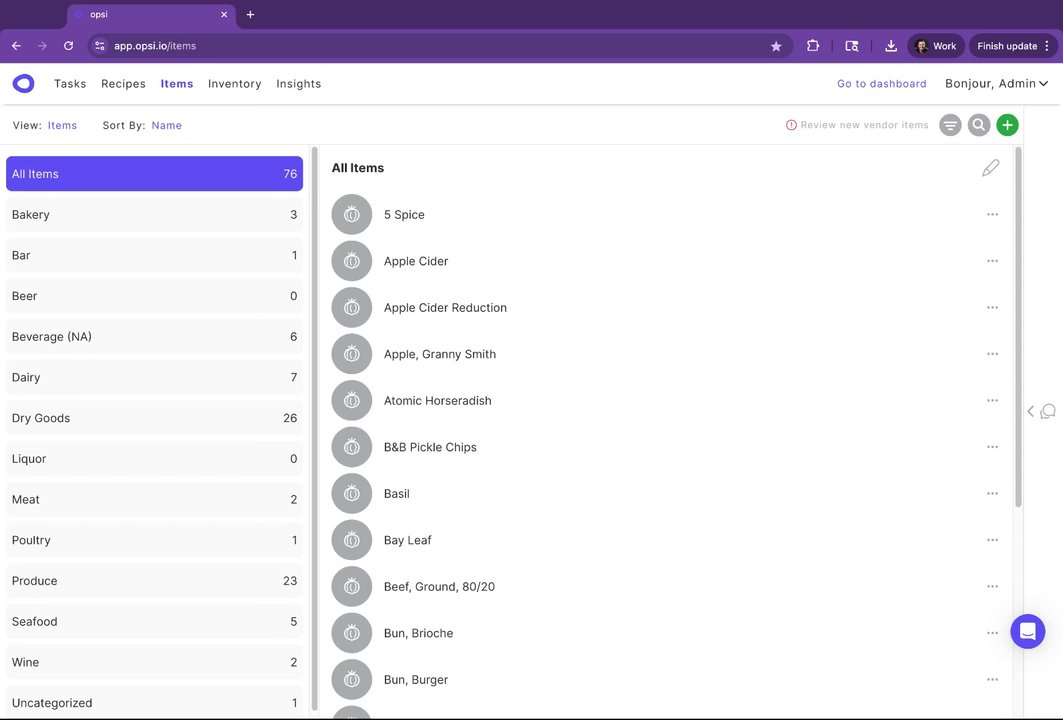This screenshot has height=720, width=1063.
Task: Add new item with green plus button
Action: tap(1007, 125)
